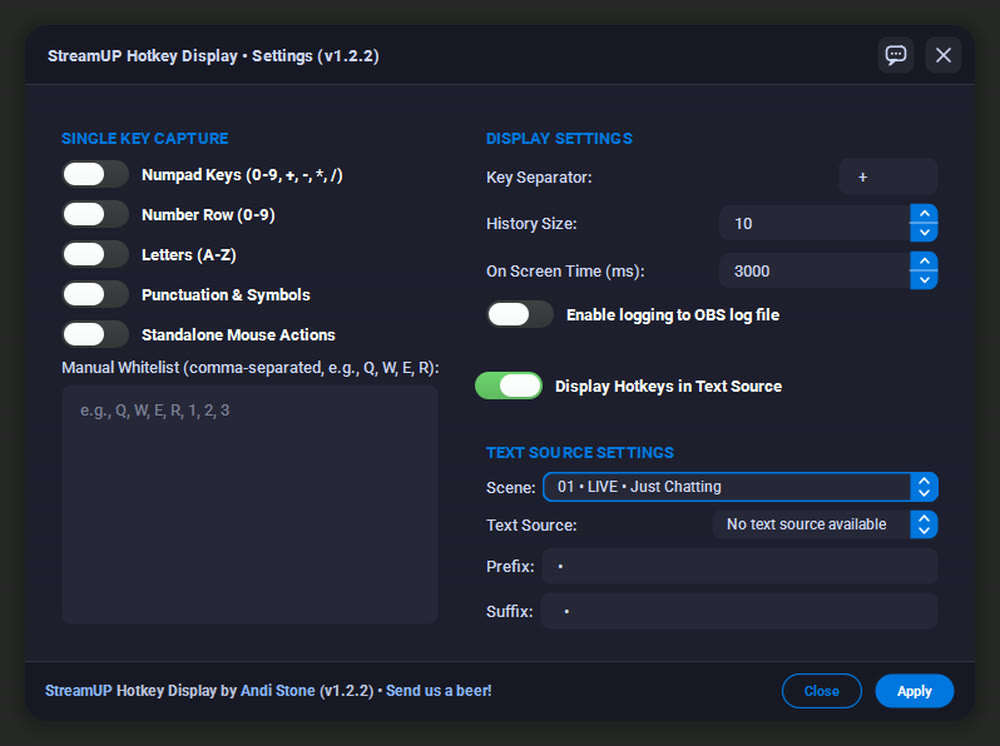Increase On Screen Time with up arrow
The width and height of the screenshot is (1000, 746).
tap(924, 261)
